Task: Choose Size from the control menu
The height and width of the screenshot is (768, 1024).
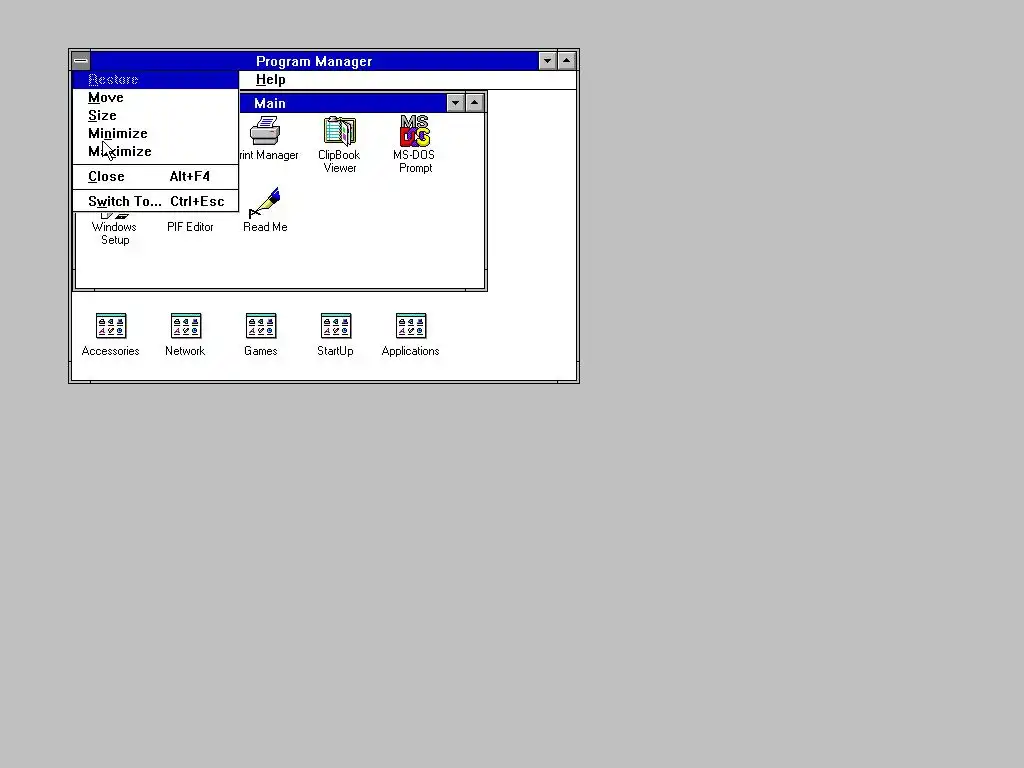Action: pos(155,116)
